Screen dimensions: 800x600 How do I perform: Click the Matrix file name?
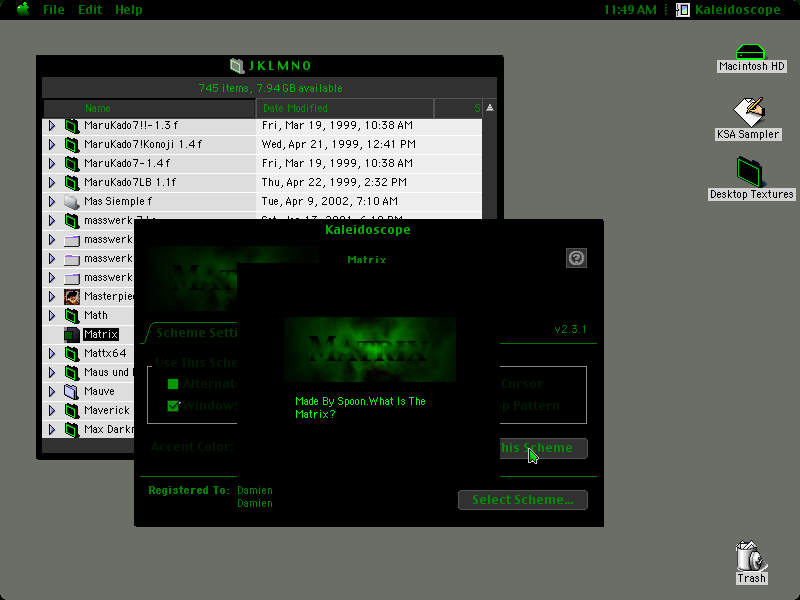[101, 335]
